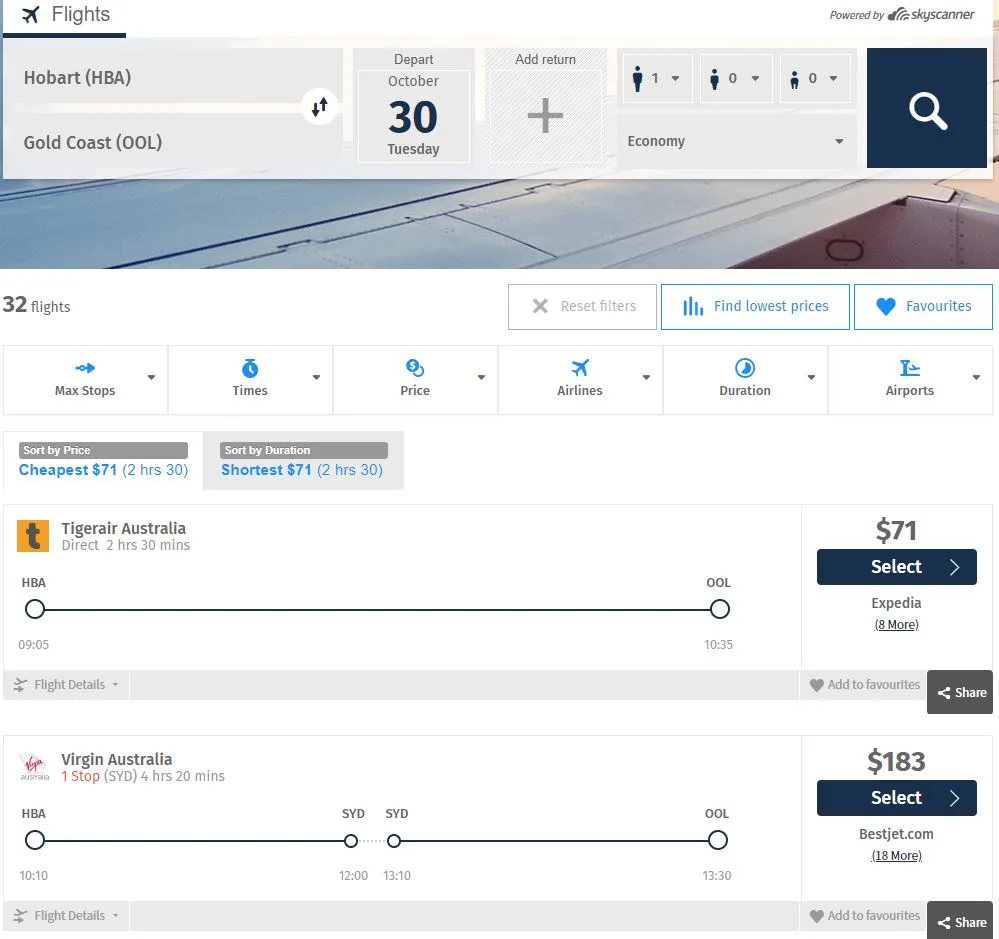
Task: Open the Economy cabin class dropdown
Action: [x=736, y=141]
